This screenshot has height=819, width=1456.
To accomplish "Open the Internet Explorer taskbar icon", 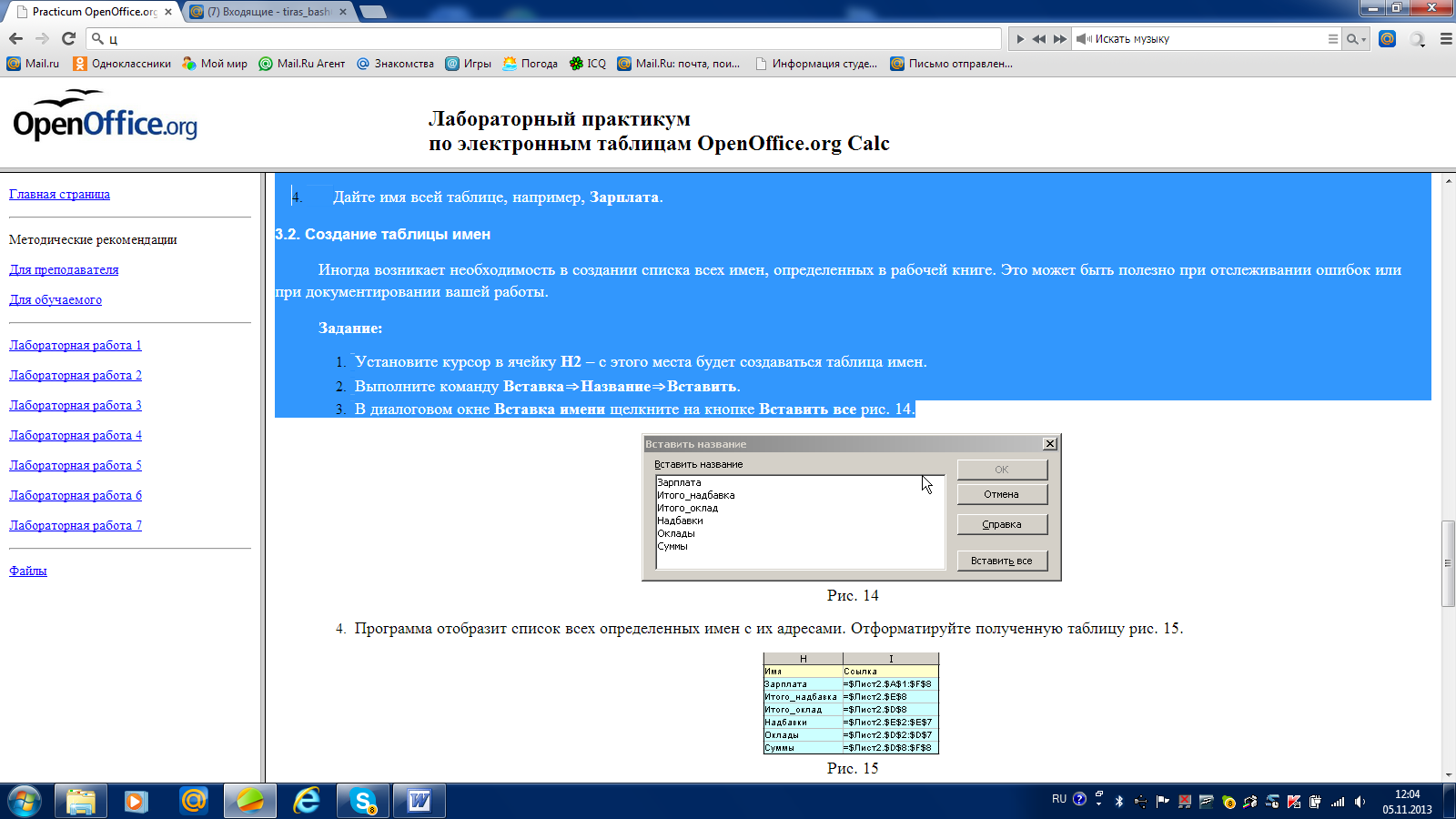I will (307, 802).
